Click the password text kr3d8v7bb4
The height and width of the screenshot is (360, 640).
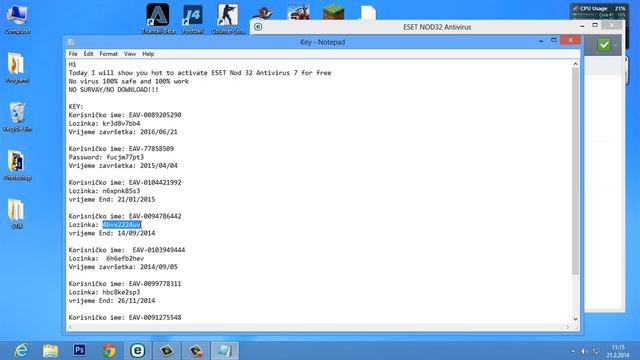(121, 124)
